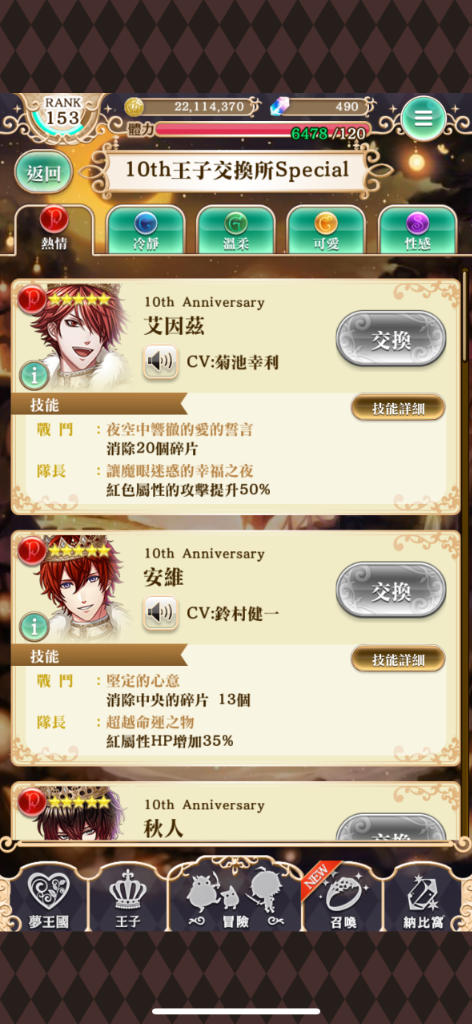
Task: Switch to the 冷靜 attribute tab
Action: coord(146,230)
